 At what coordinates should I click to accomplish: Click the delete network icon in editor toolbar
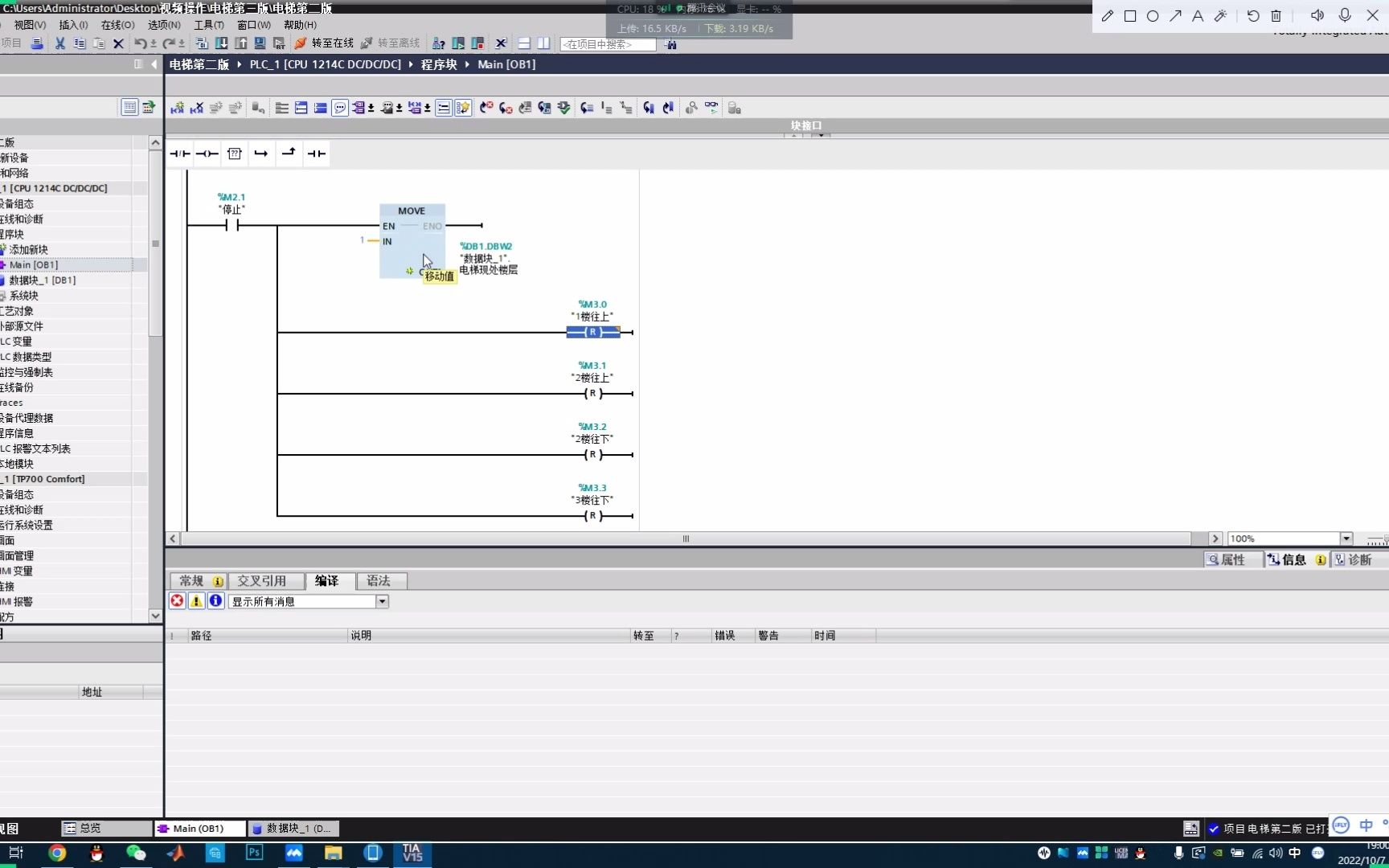(x=197, y=108)
